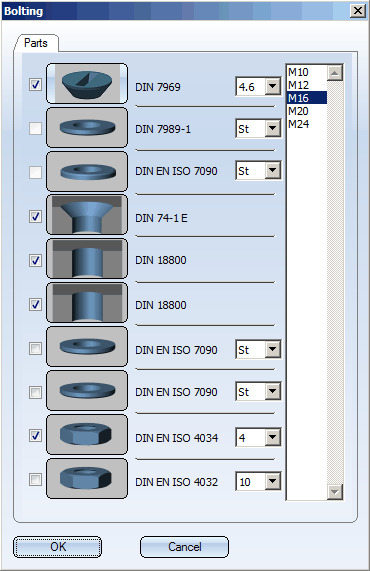The height and width of the screenshot is (571, 370).
Task: Click the washer icon above DIN 74-1 E
Action: pyautogui.click(x=87, y=172)
